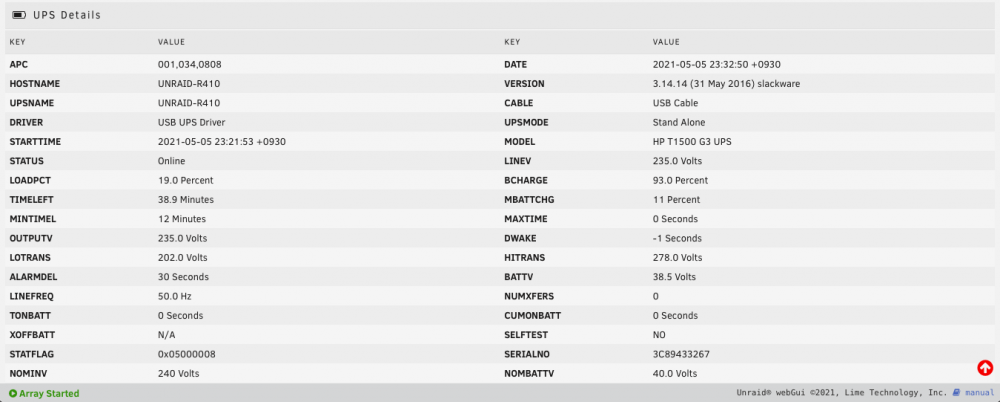Click the BCHARGE 93.0 Percent value

[680, 181]
